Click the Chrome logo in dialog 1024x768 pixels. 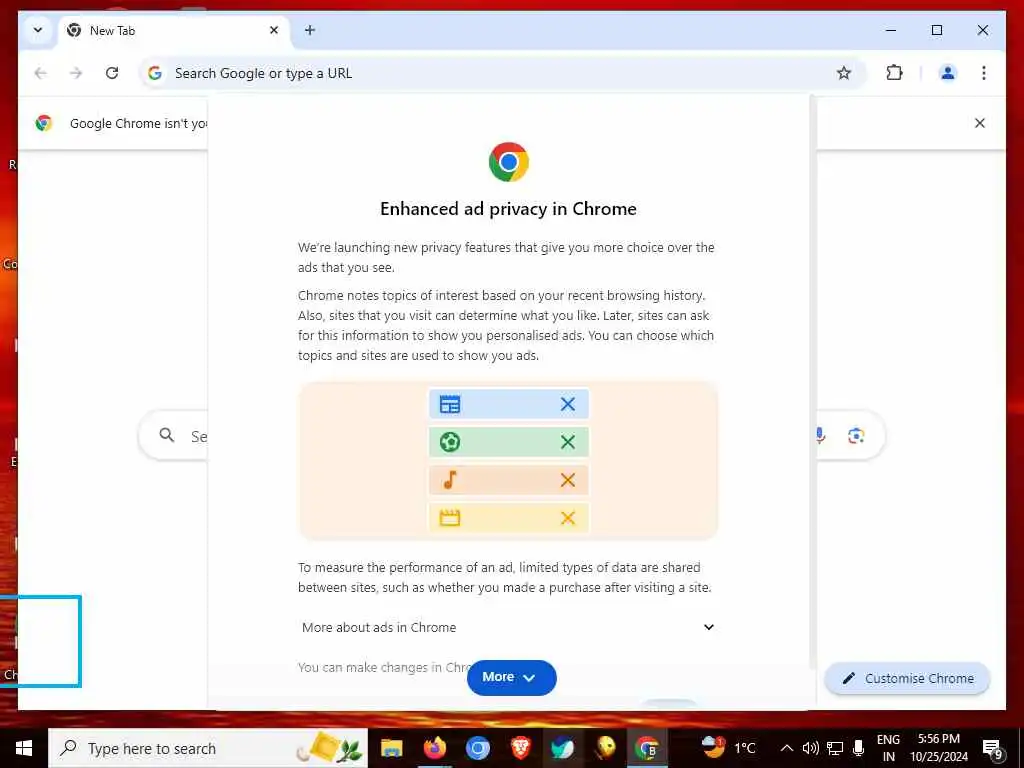pyautogui.click(x=509, y=162)
